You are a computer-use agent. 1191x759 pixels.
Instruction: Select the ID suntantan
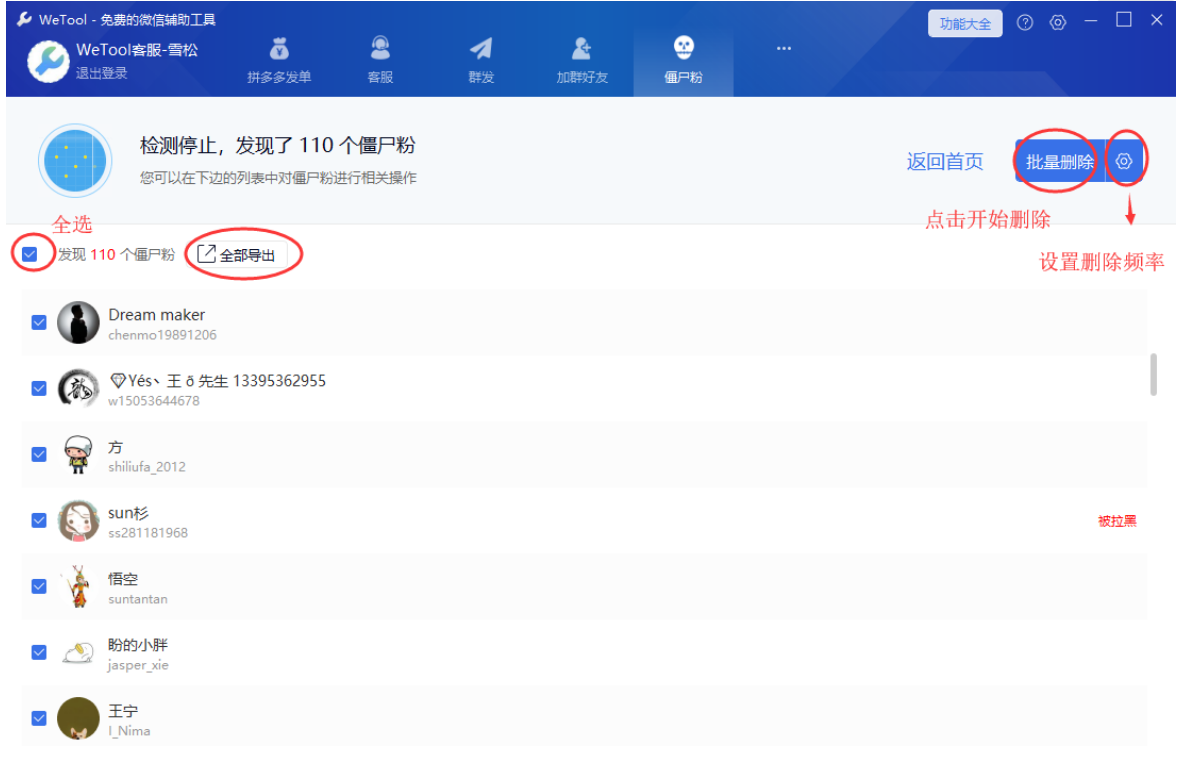tap(137, 599)
